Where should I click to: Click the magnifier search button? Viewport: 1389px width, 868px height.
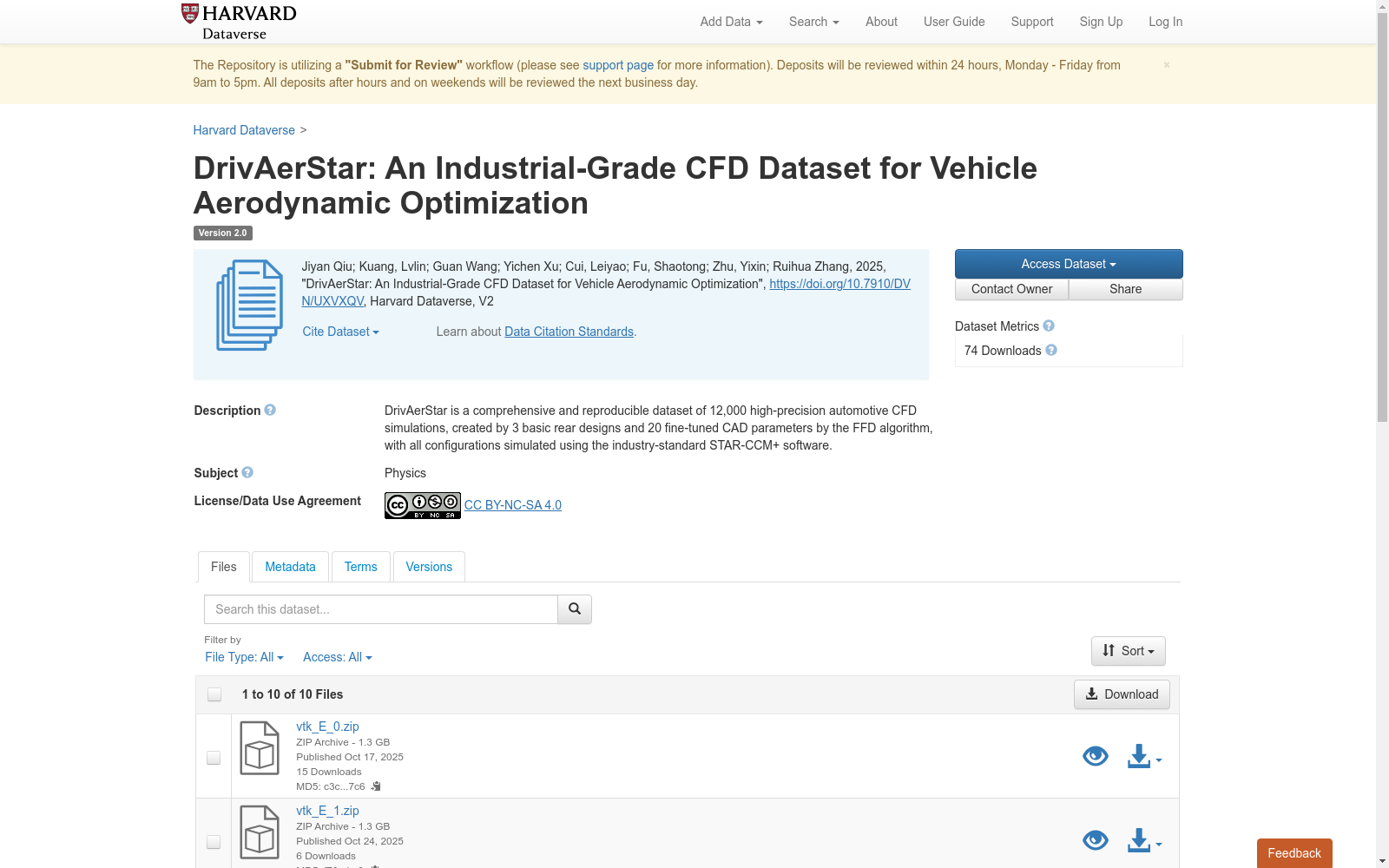[575, 609]
